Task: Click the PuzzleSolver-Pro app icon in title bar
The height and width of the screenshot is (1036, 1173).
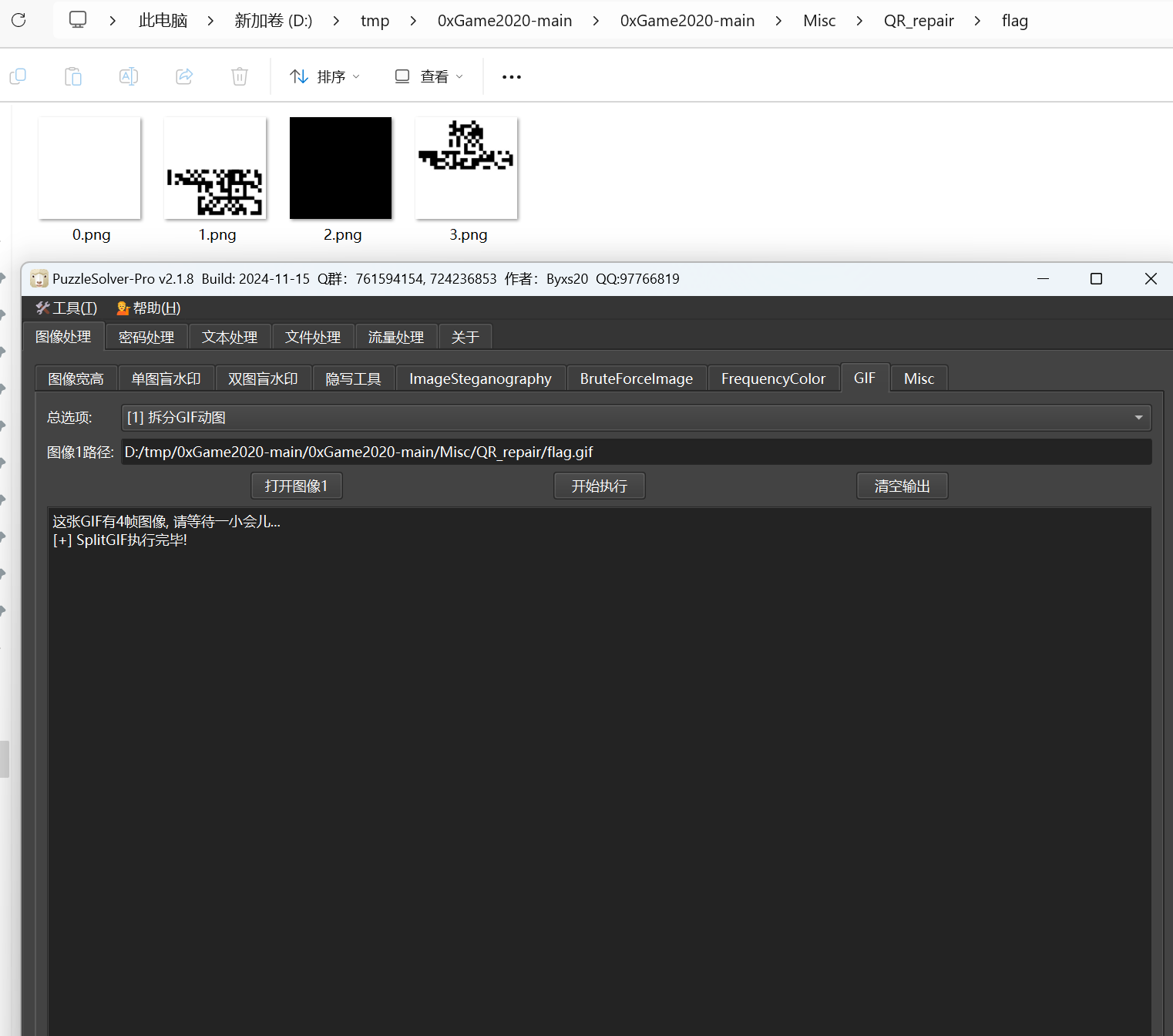Action: click(x=39, y=279)
